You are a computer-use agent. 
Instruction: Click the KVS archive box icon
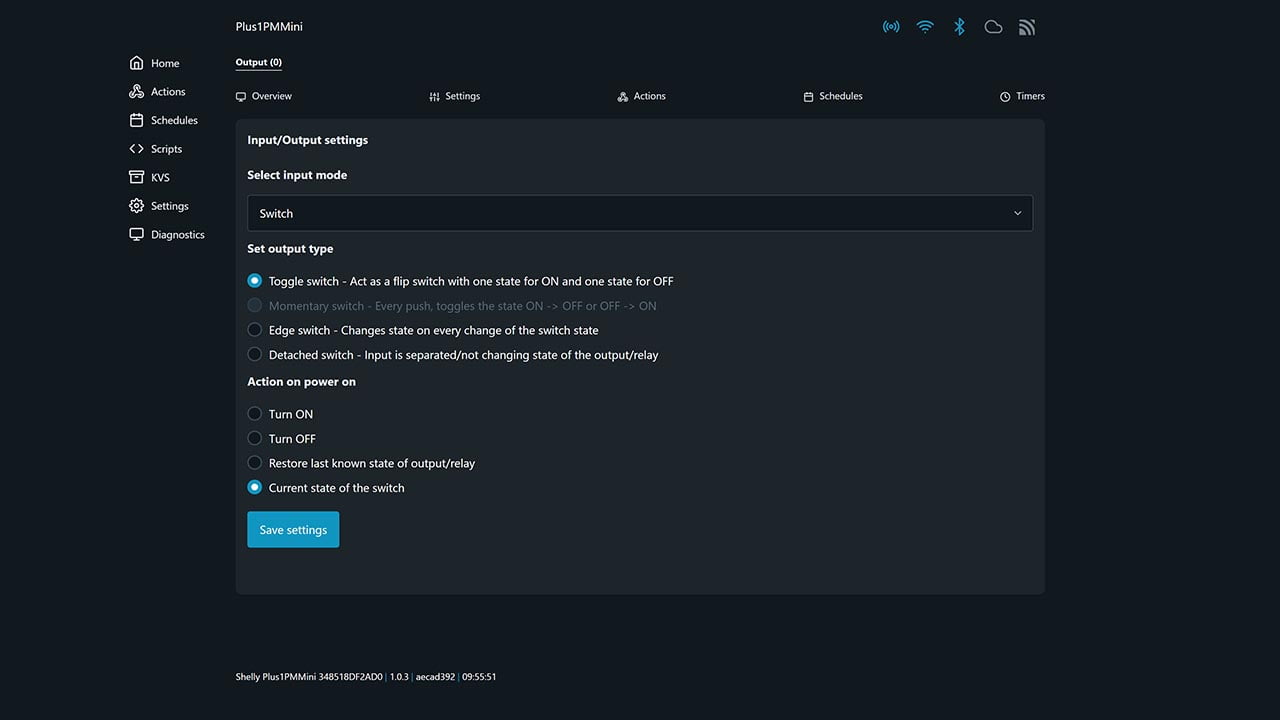[x=137, y=177]
